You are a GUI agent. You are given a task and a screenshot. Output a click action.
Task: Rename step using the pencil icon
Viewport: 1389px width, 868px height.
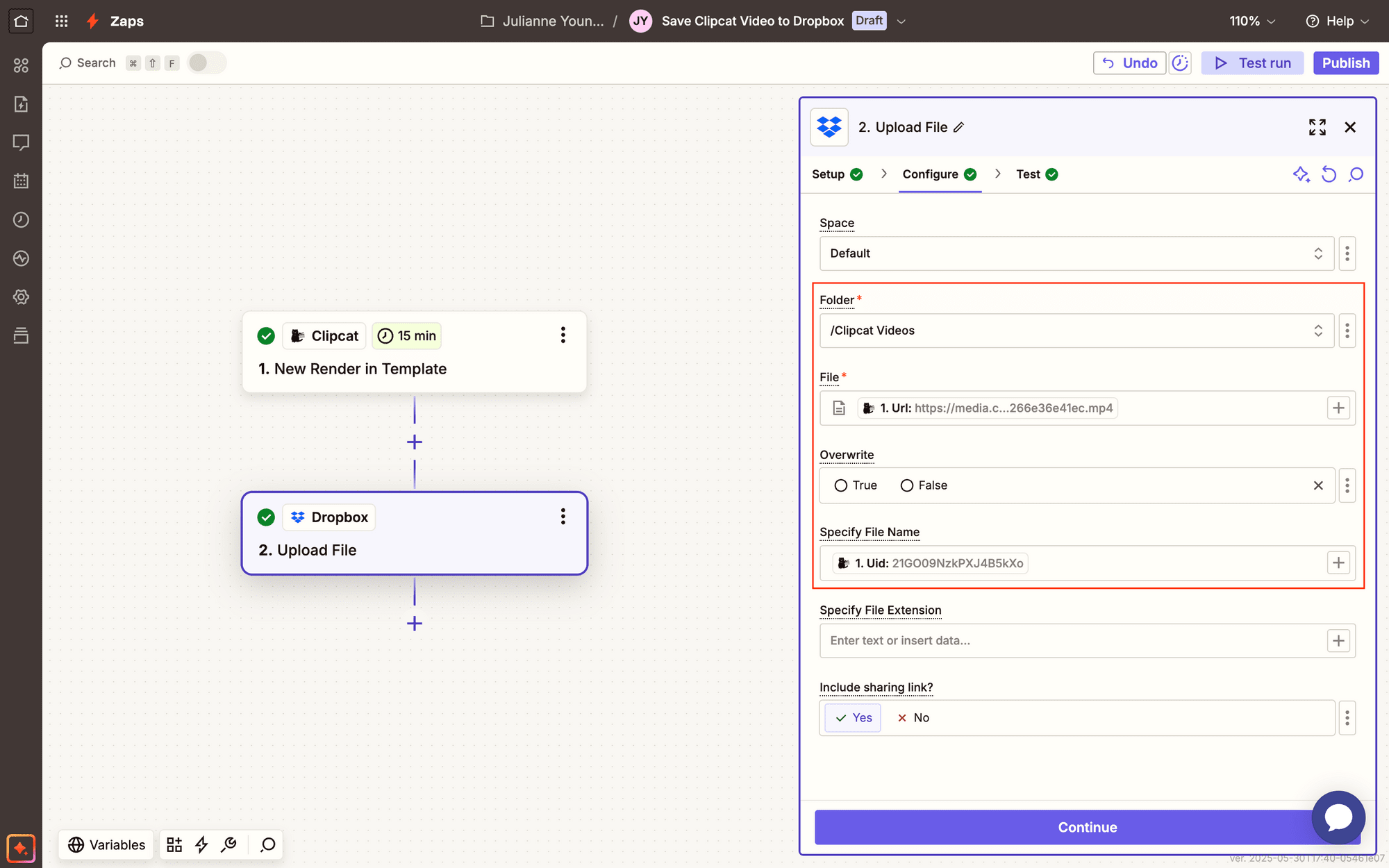click(x=958, y=127)
